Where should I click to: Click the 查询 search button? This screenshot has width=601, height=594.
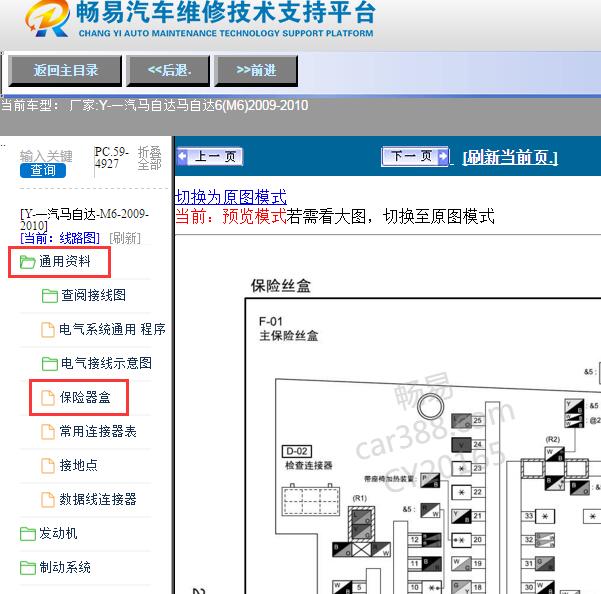[43, 170]
